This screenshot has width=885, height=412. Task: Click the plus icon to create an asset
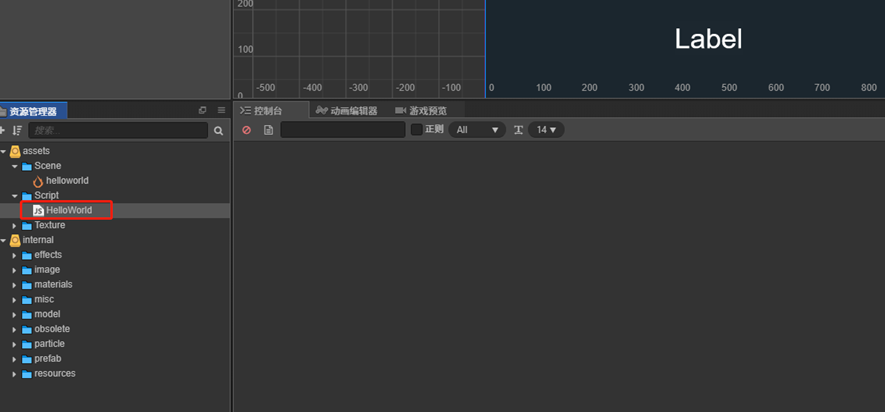click(x=2, y=130)
